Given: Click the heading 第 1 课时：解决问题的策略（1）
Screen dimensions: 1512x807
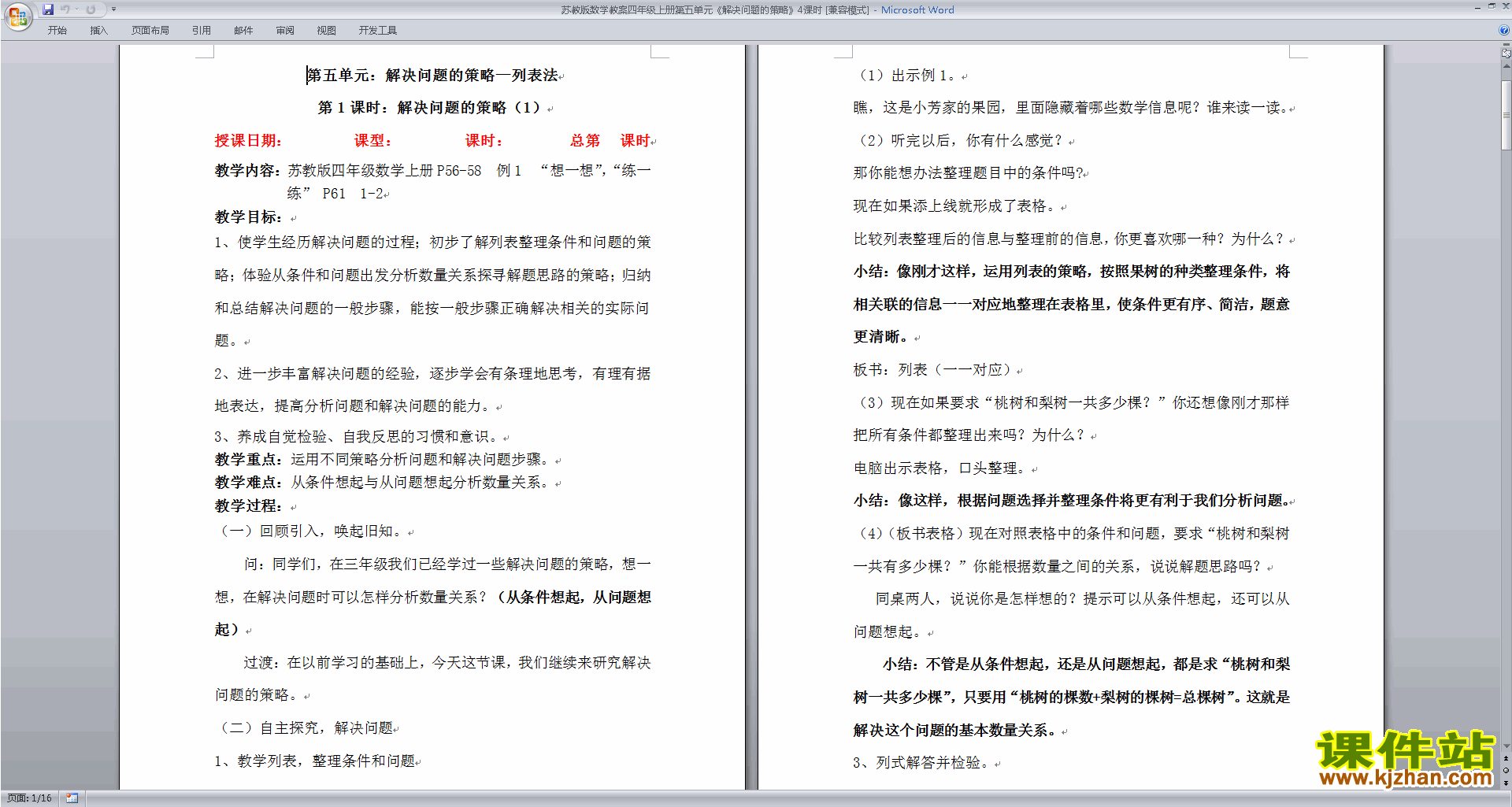Looking at the screenshot, I should coord(431,108).
